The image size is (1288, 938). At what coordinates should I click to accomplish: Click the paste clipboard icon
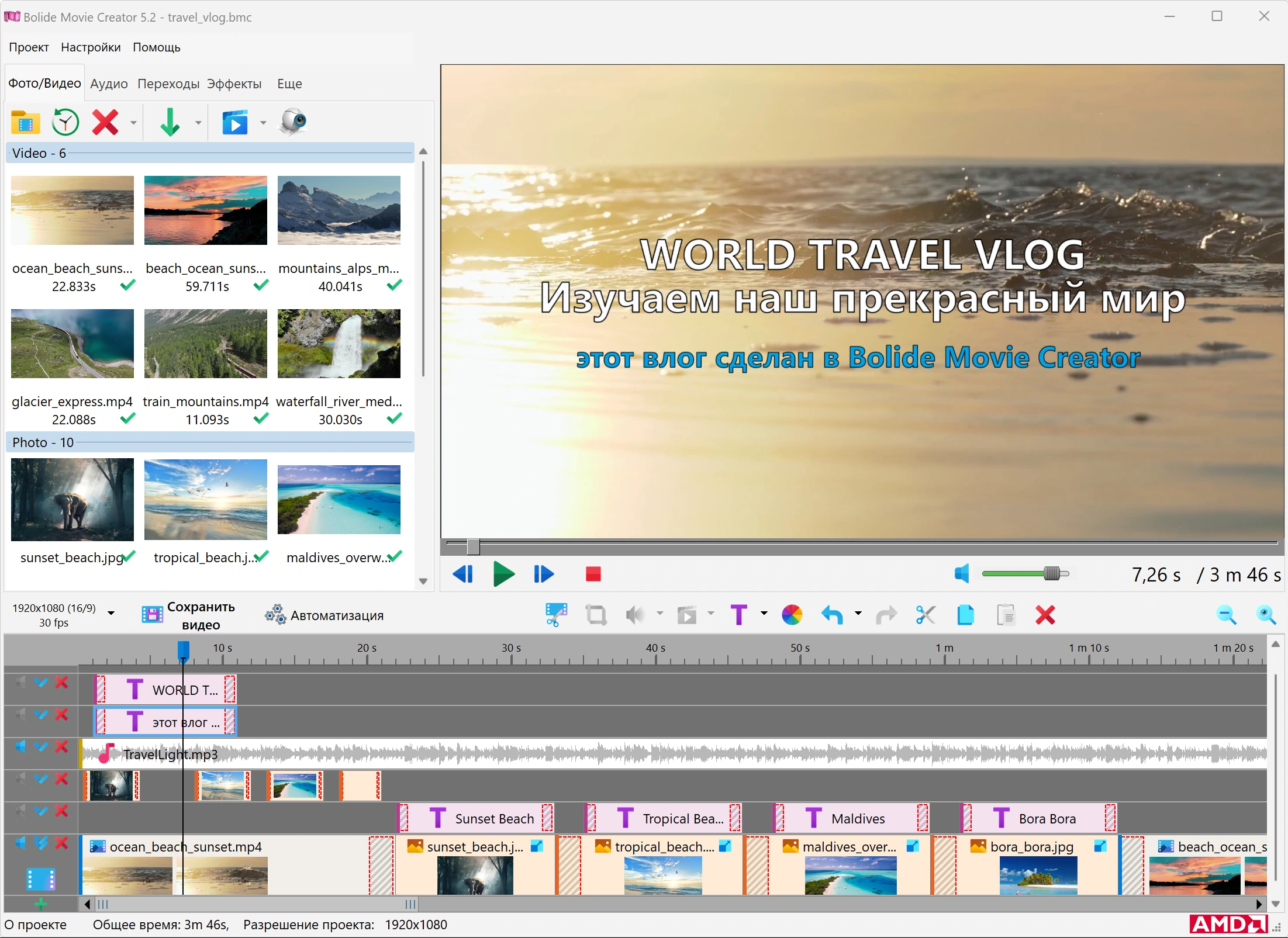coord(1006,615)
